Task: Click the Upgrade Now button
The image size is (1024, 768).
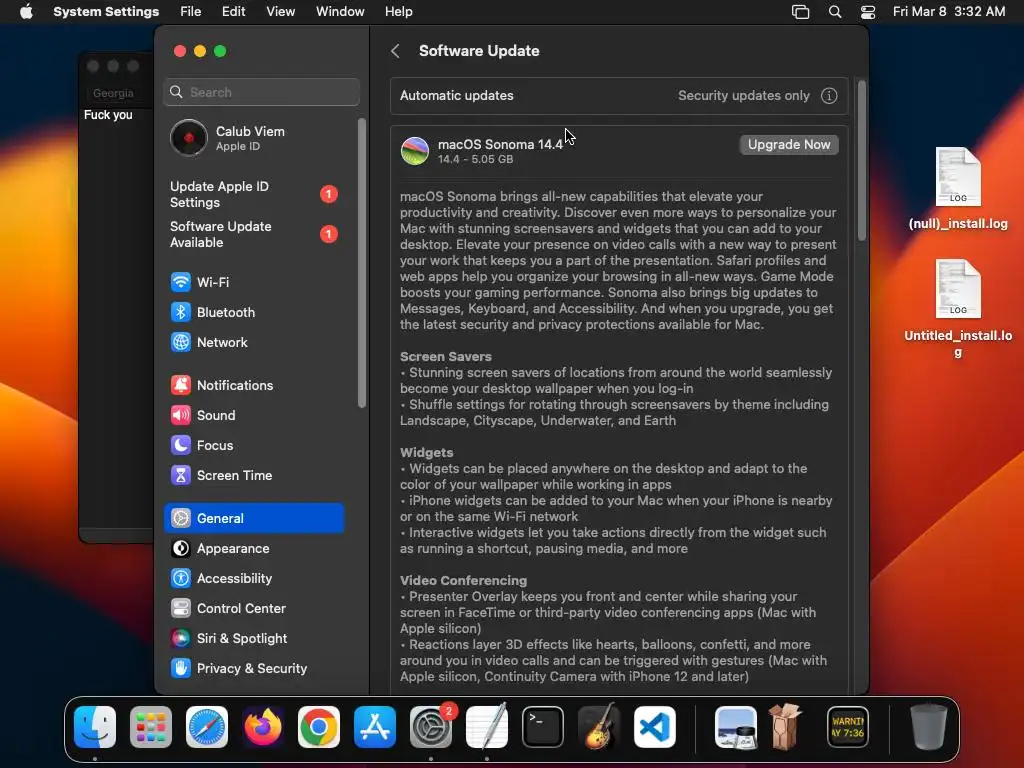Action: 789,145
